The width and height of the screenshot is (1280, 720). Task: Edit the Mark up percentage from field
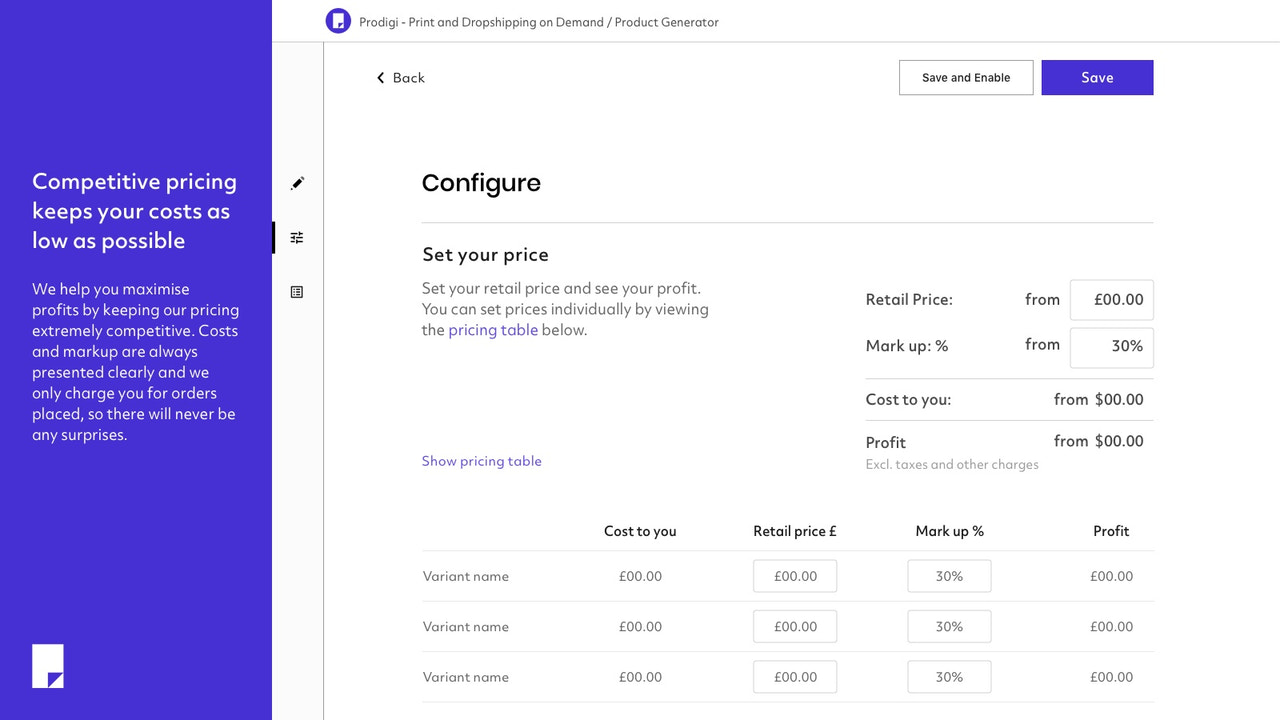point(1111,347)
